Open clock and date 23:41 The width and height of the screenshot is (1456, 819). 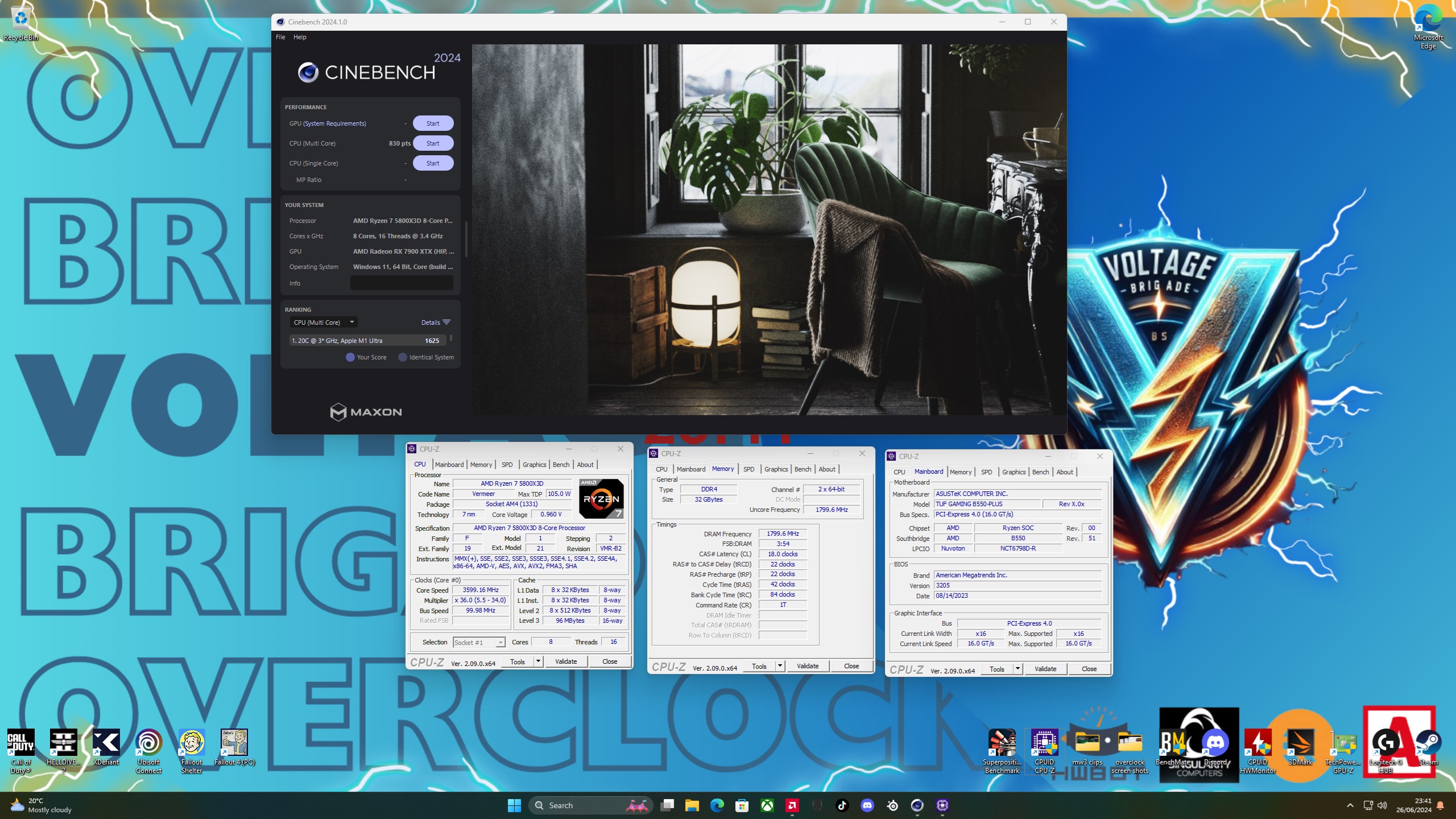pos(1413,805)
